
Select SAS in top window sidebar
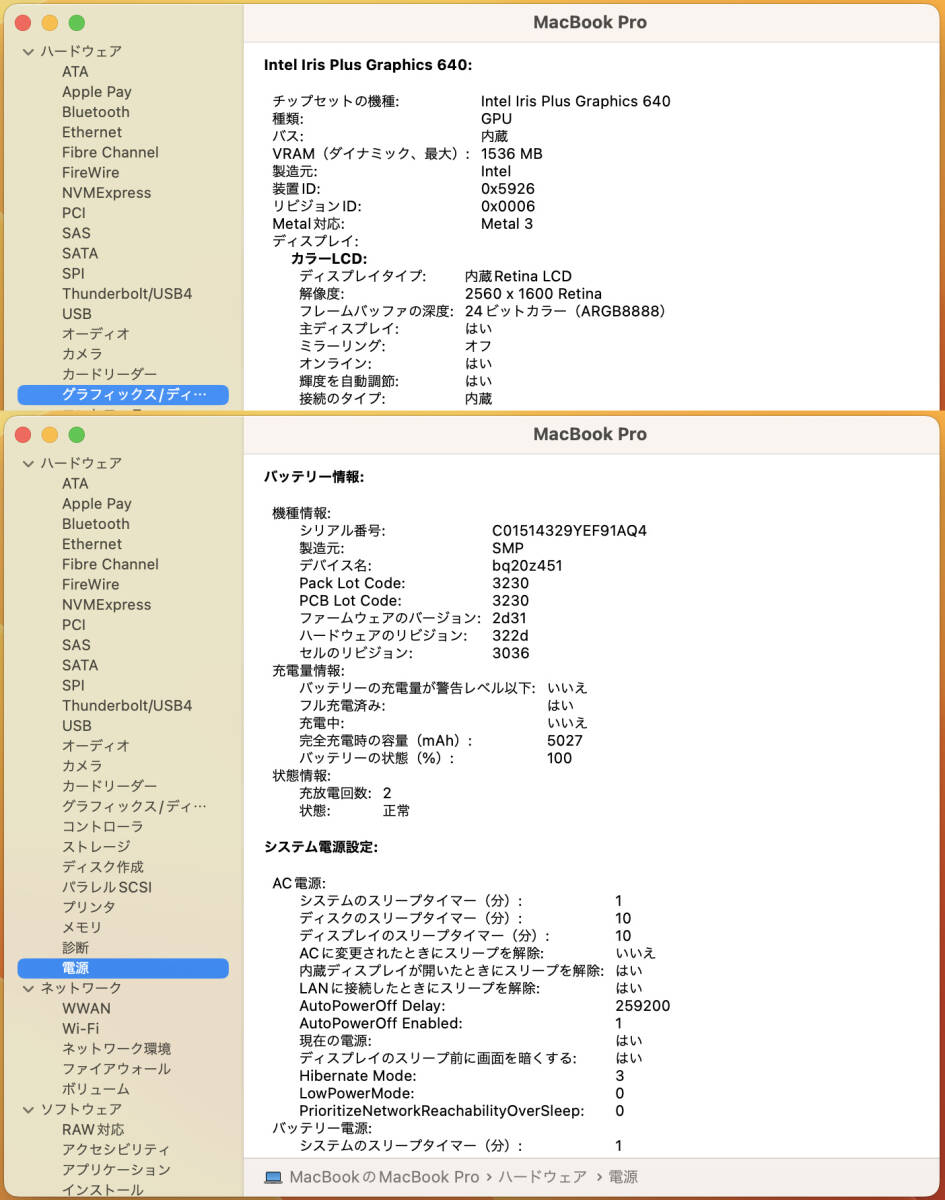point(76,233)
